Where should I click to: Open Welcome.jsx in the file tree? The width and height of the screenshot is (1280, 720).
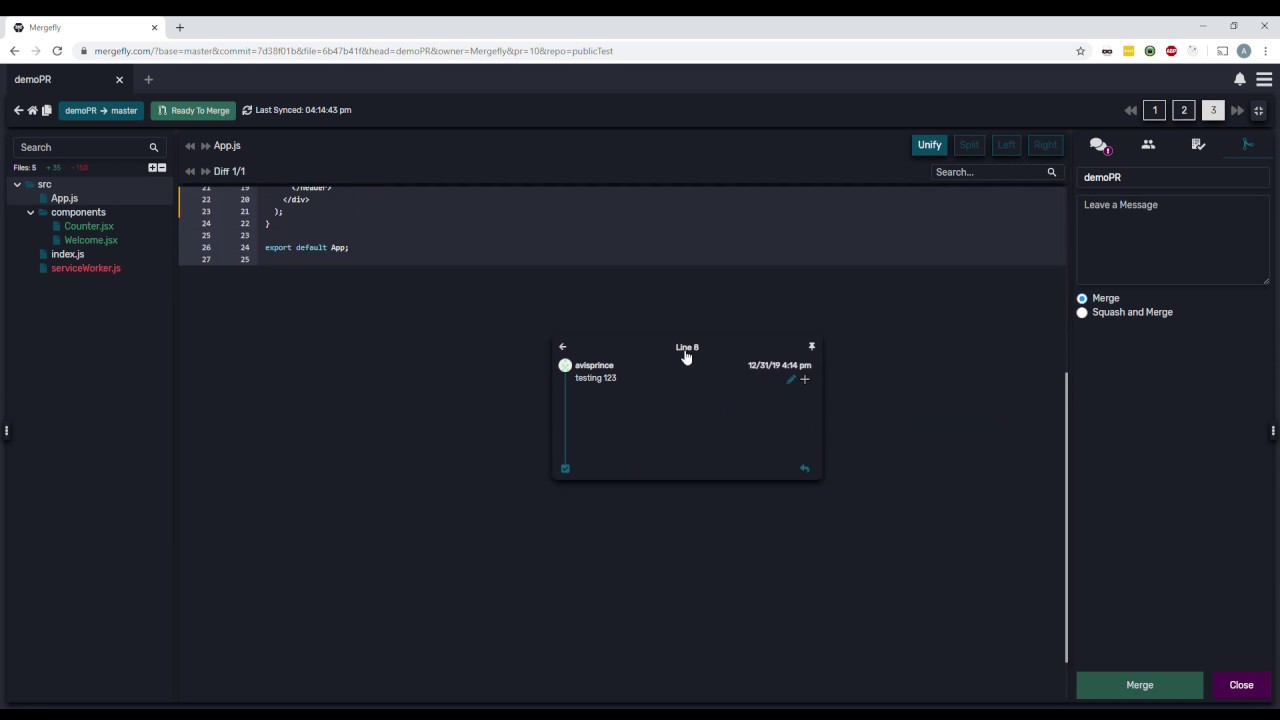91,240
